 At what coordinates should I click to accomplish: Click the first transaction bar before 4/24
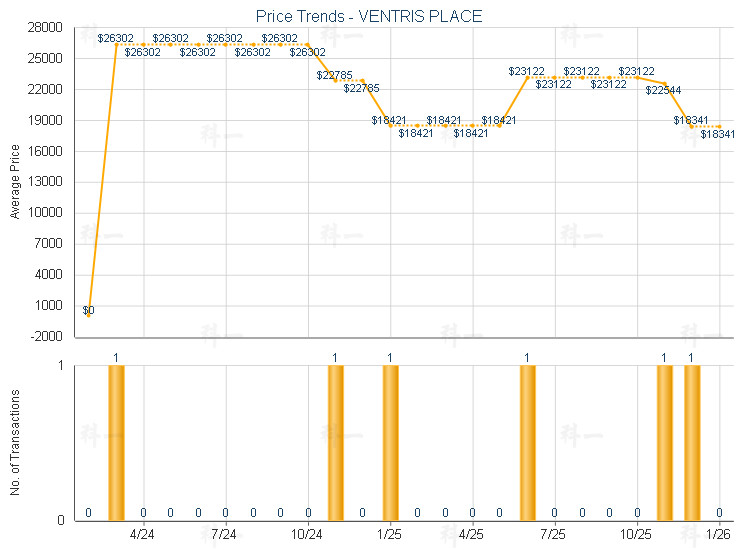[x=116, y=442]
